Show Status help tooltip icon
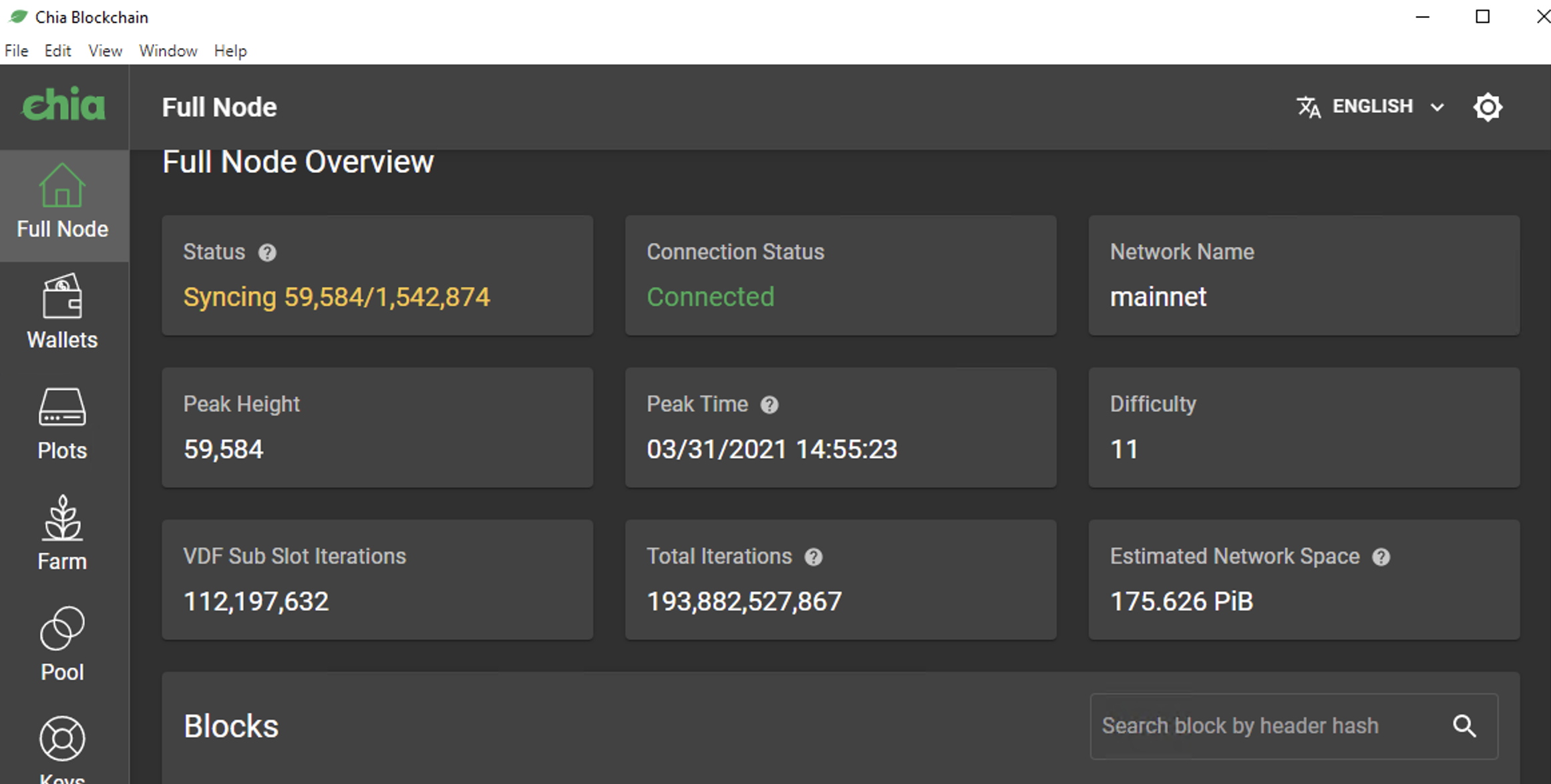 [267, 252]
